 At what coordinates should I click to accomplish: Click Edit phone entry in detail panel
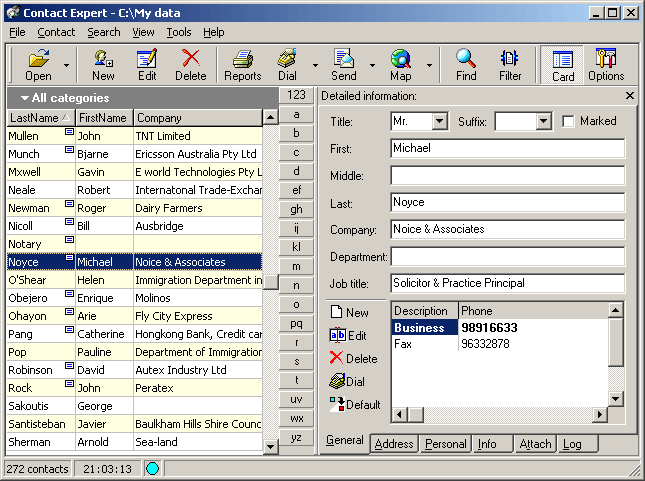[x=348, y=335]
